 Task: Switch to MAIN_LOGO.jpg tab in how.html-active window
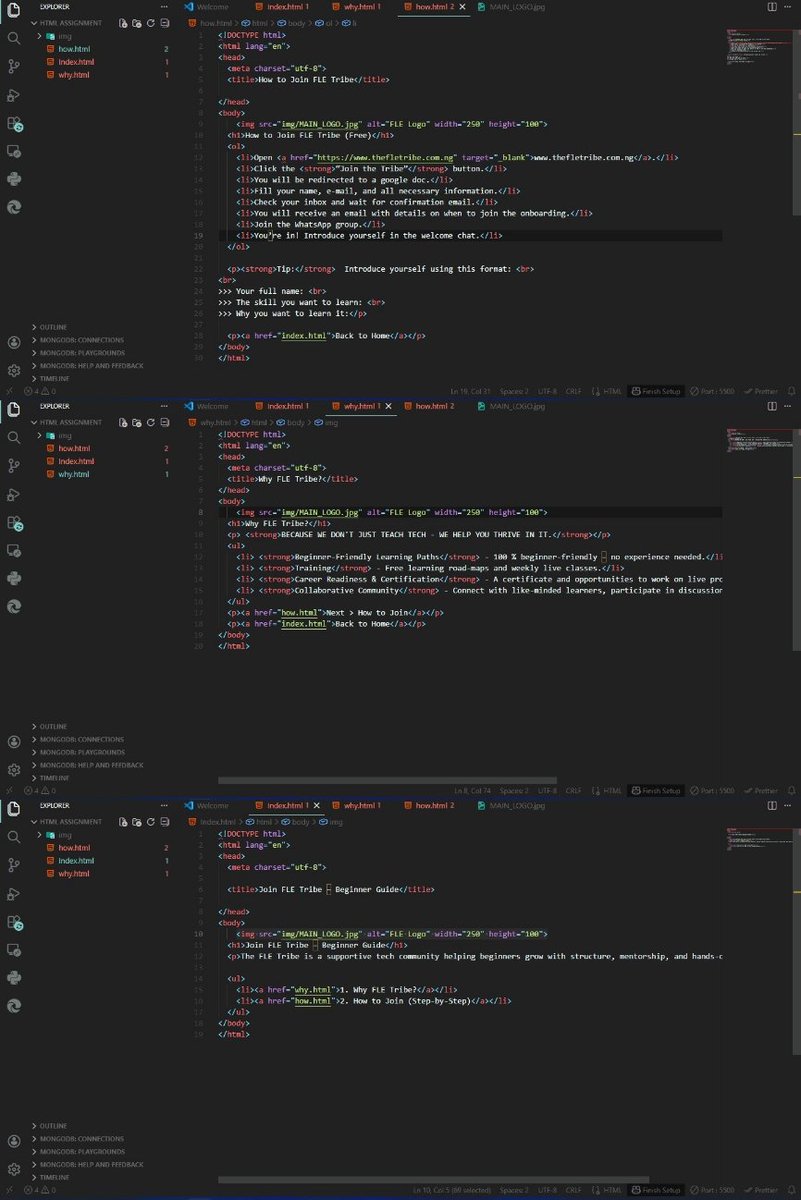pos(510,6)
